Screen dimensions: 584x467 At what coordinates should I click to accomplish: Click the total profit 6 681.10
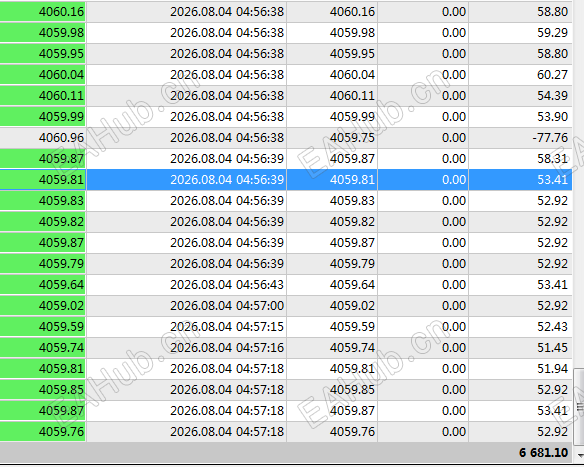(x=543, y=453)
